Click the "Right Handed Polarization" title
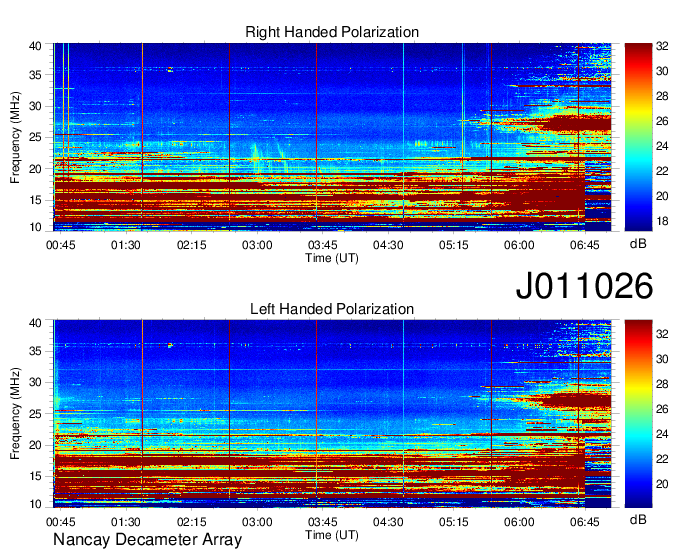 click(x=332, y=32)
